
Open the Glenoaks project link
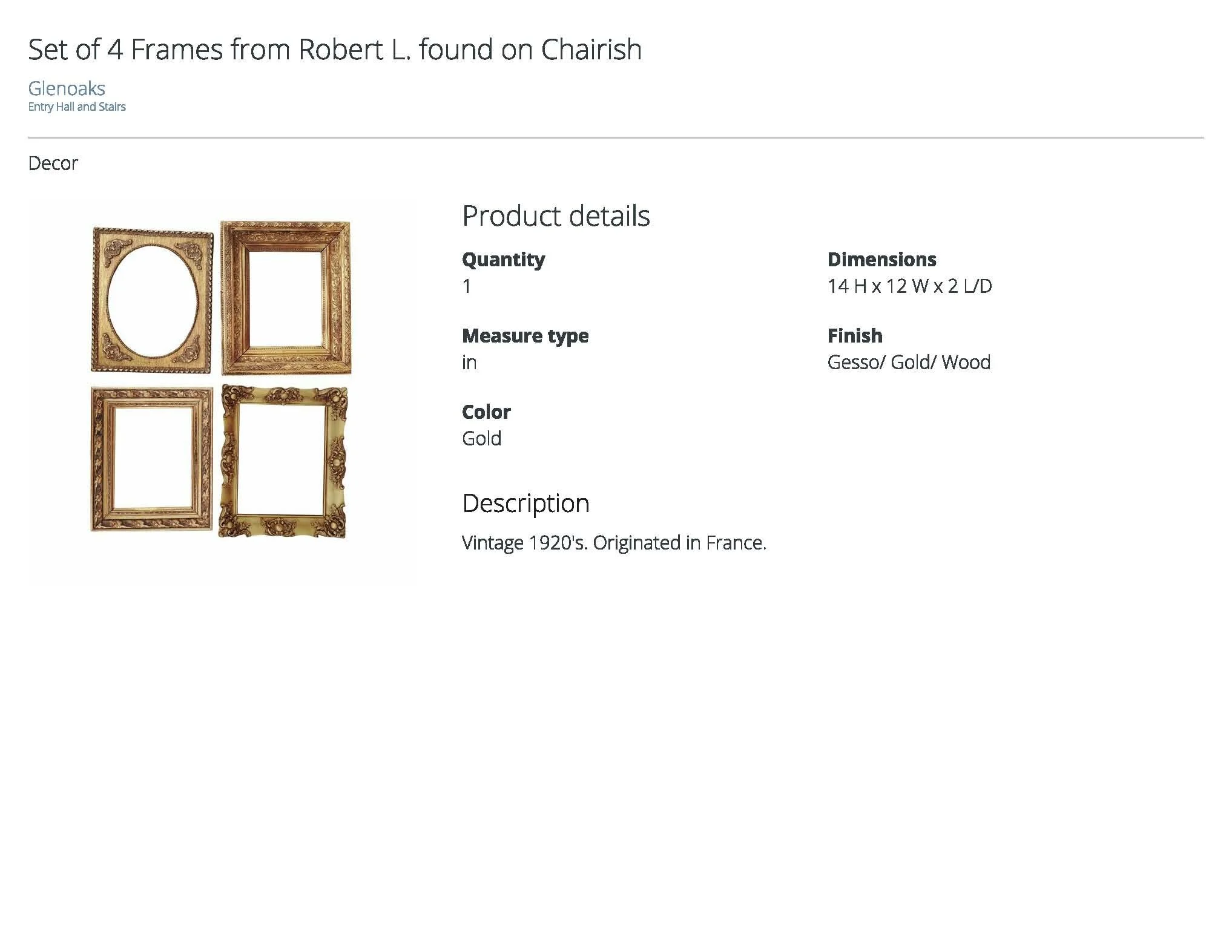tap(67, 88)
